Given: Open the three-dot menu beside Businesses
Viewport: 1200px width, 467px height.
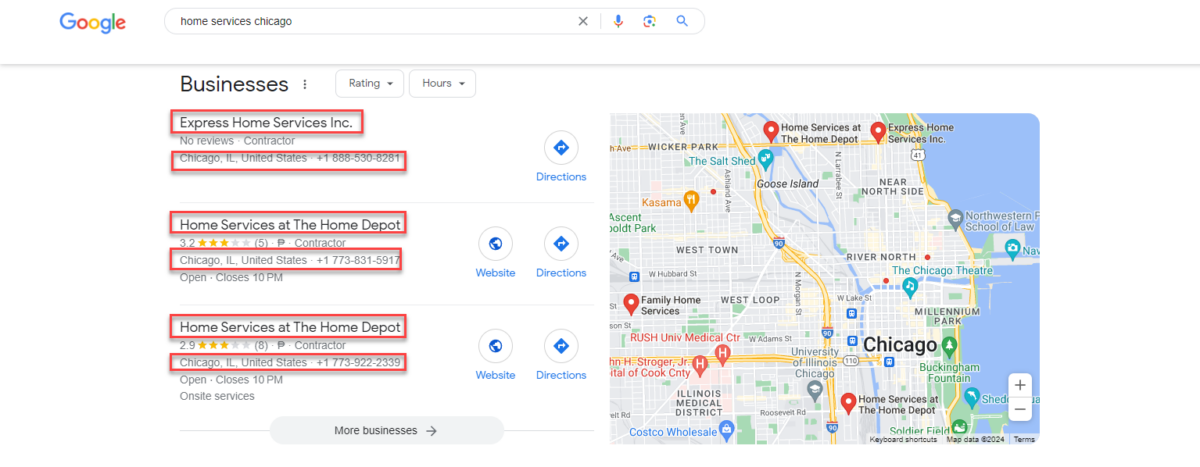Looking at the screenshot, I should [x=305, y=84].
